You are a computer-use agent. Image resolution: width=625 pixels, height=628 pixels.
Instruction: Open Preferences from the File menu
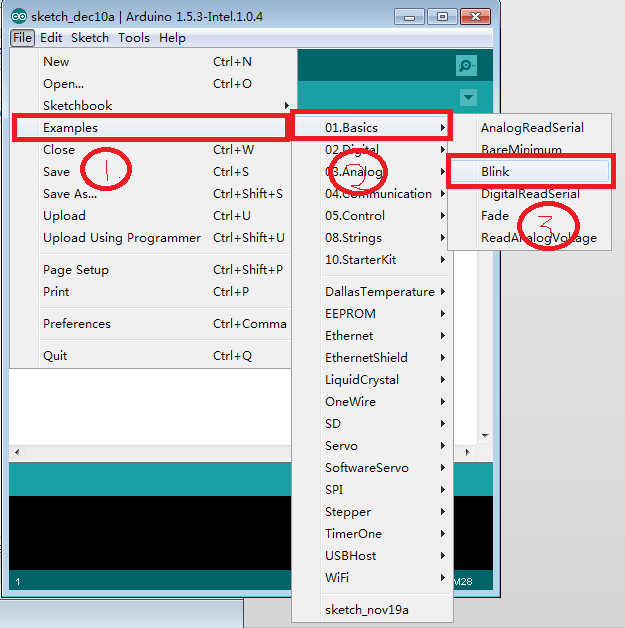coord(151,324)
